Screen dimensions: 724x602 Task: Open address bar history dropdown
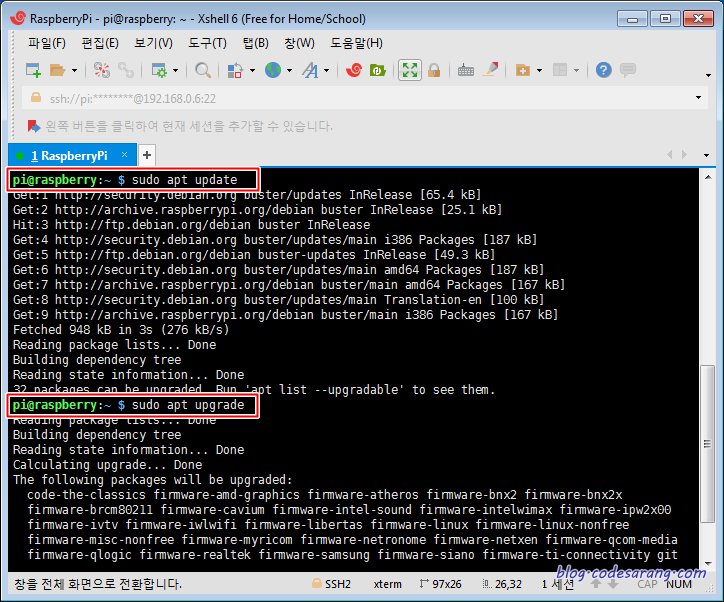tap(698, 97)
